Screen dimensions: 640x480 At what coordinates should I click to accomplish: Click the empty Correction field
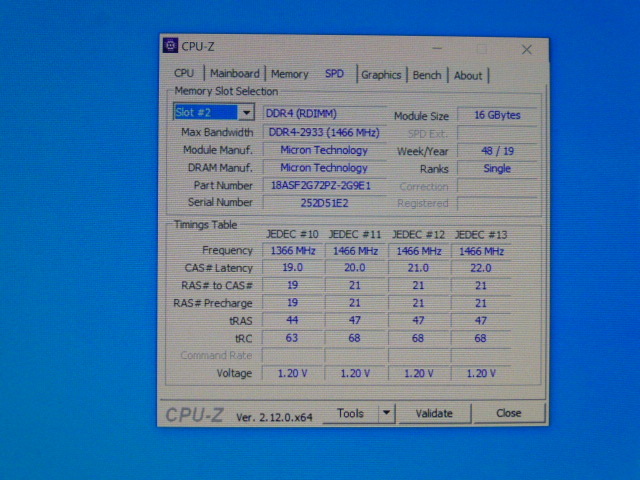(497, 186)
